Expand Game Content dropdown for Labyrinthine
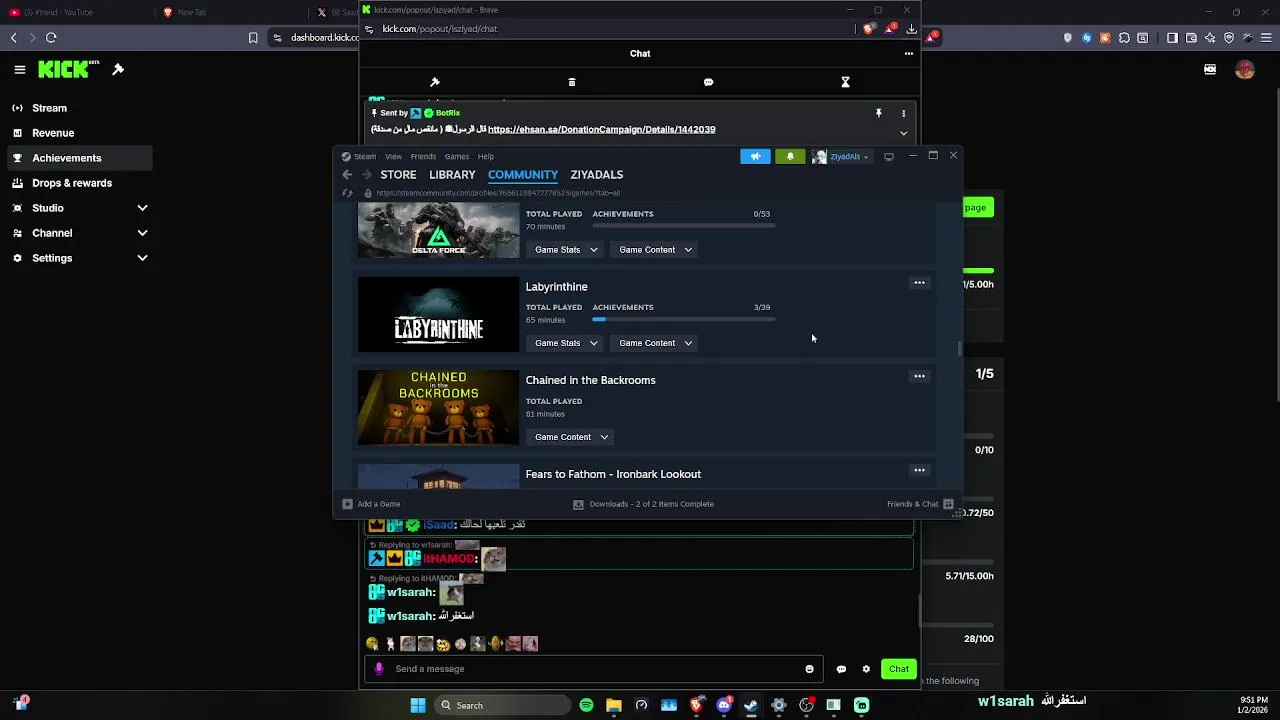The height and width of the screenshot is (720, 1280). pyautogui.click(x=655, y=343)
